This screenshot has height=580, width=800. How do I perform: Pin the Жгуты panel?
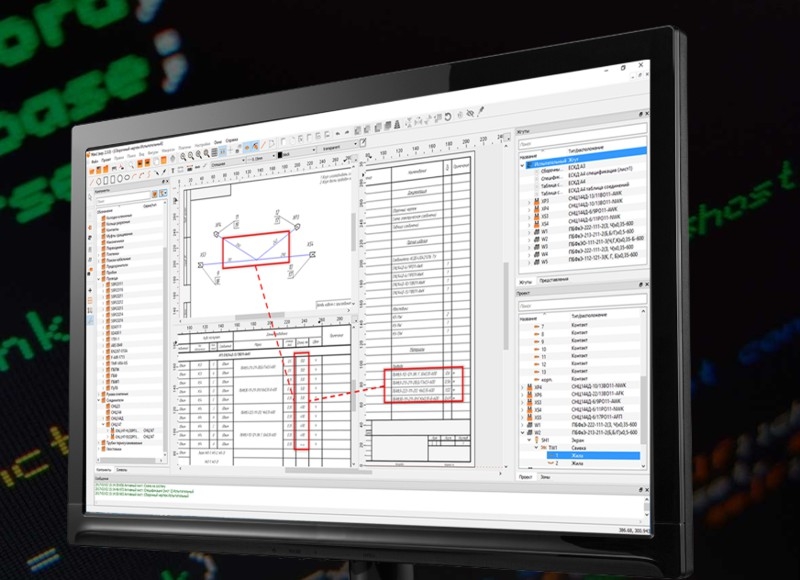640,114
